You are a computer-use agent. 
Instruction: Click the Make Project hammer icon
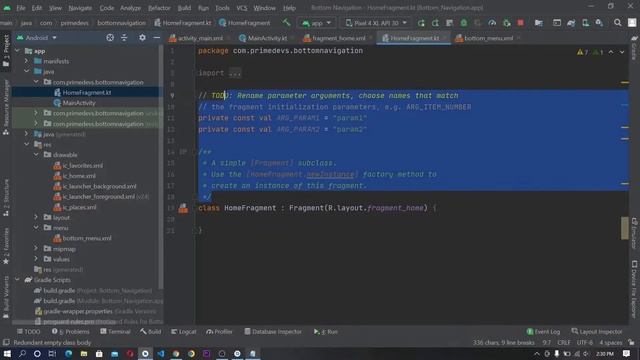[286, 22]
